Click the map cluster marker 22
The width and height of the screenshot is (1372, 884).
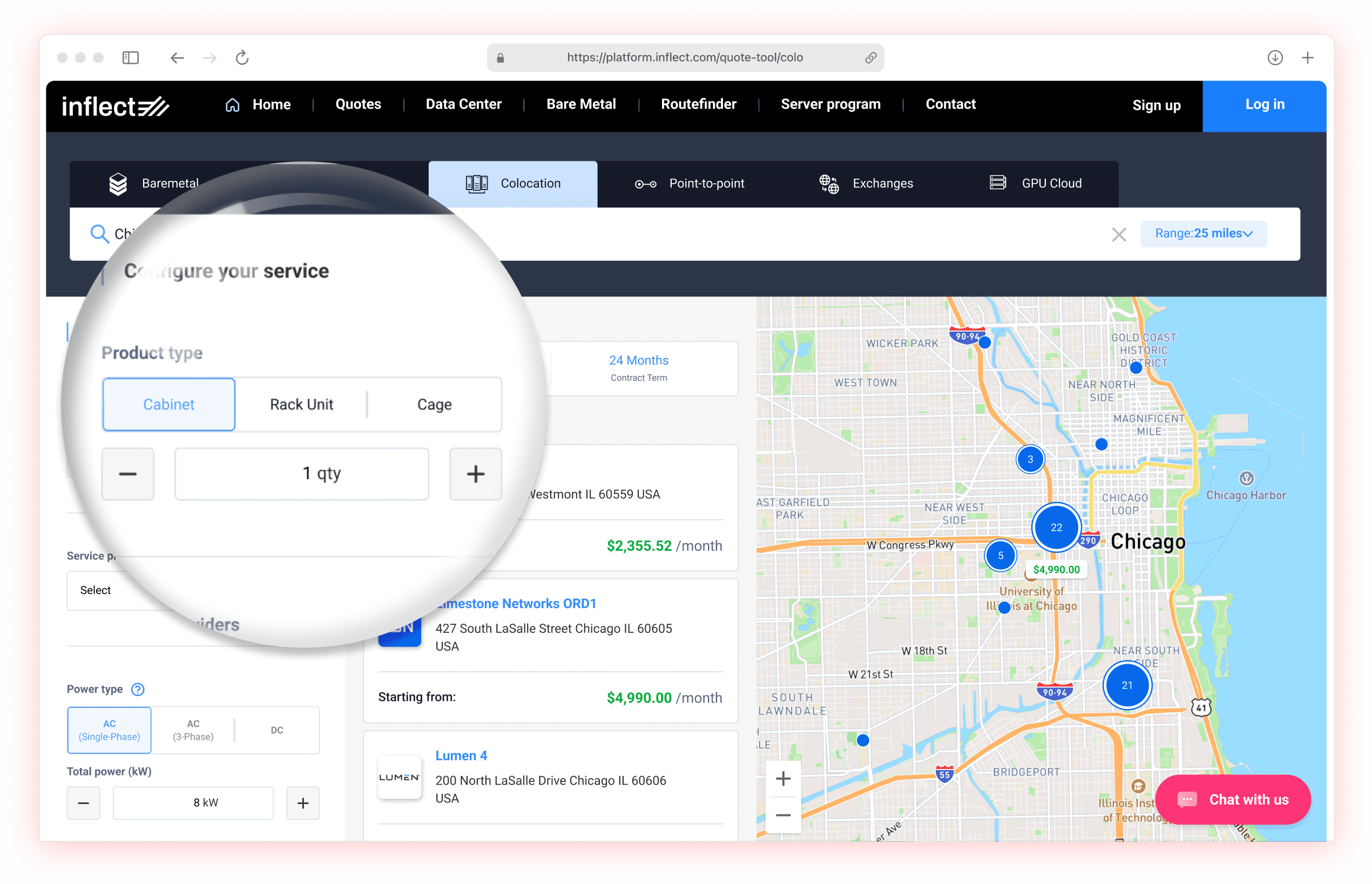pyautogui.click(x=1056, y=527)
